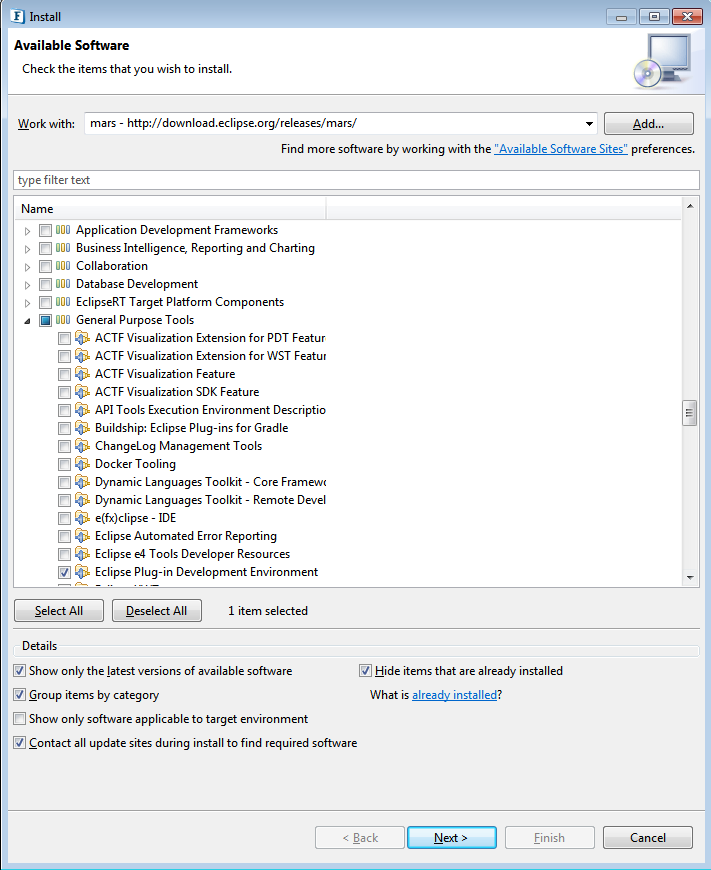Cancel the Install dialog
This screenshot has width=711, height=870.
648,837
